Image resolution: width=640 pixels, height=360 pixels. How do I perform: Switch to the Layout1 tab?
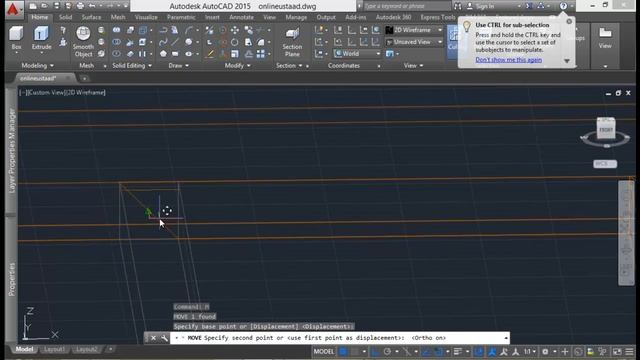[54, 349]
